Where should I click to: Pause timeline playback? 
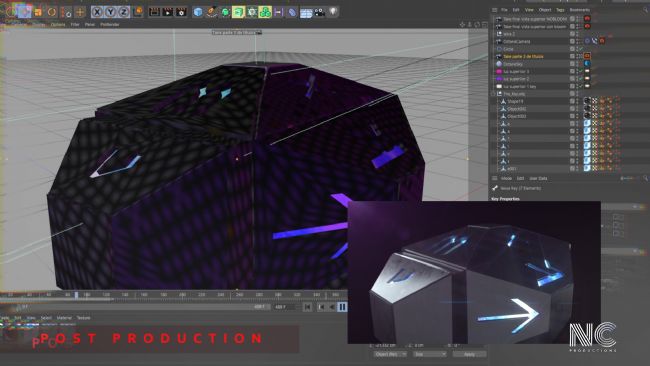[342, 307]
